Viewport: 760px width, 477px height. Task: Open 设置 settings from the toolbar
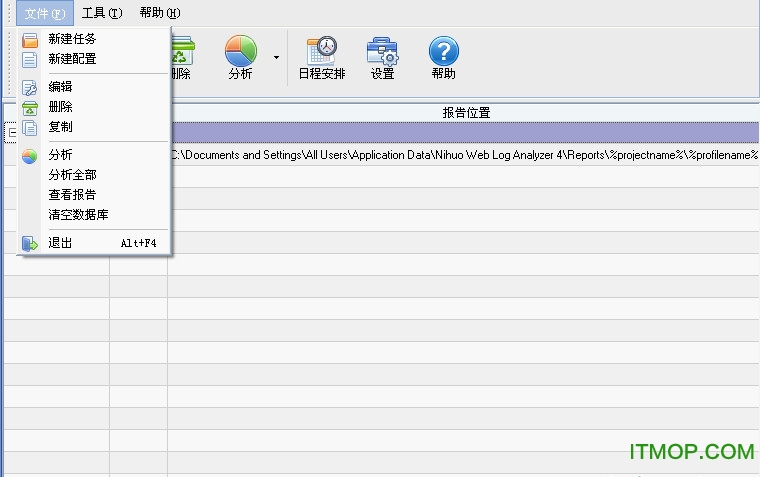click(382, 57)
